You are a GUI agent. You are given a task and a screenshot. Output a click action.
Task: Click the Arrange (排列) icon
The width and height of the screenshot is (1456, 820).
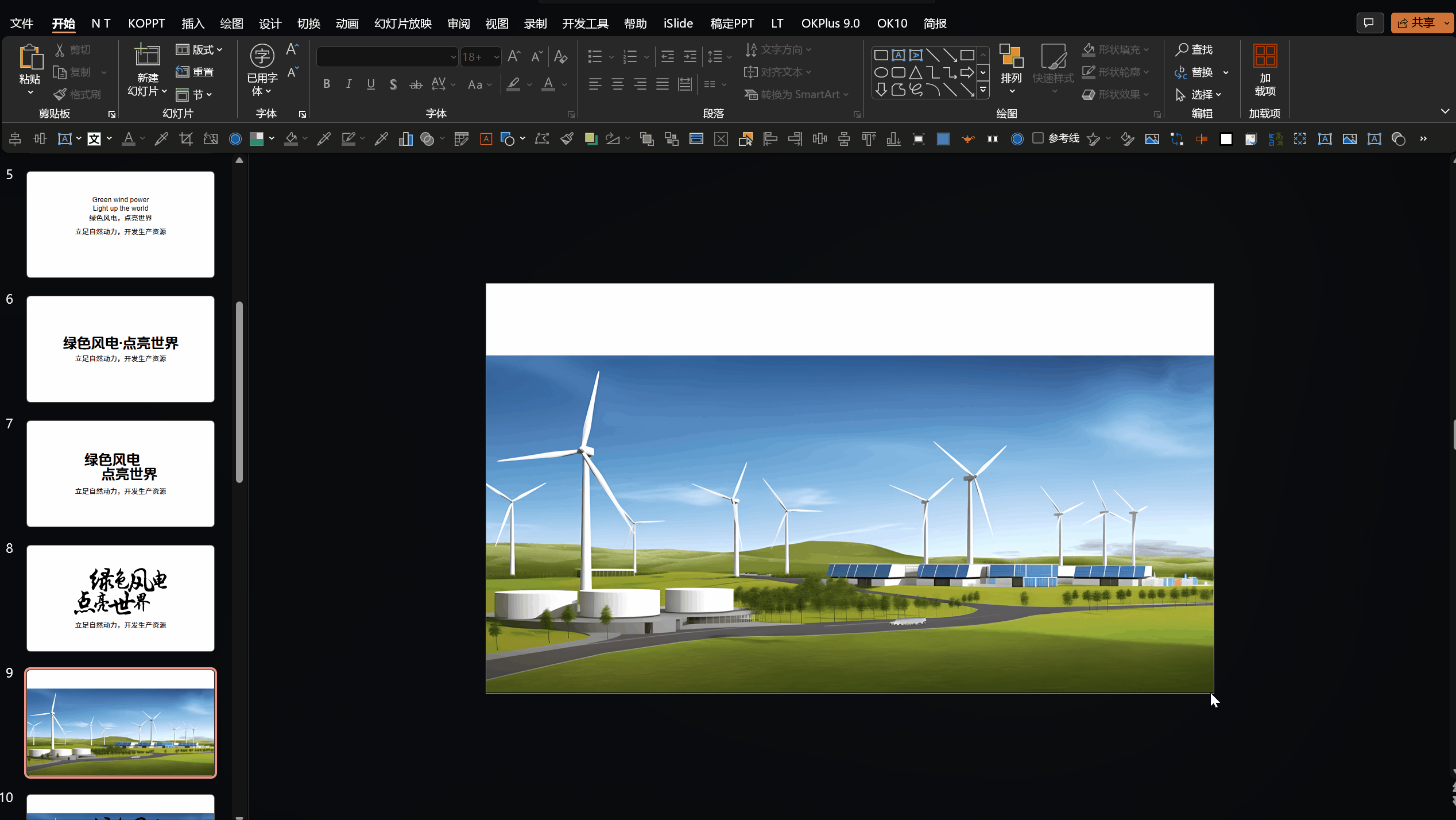coord(1011,57)
